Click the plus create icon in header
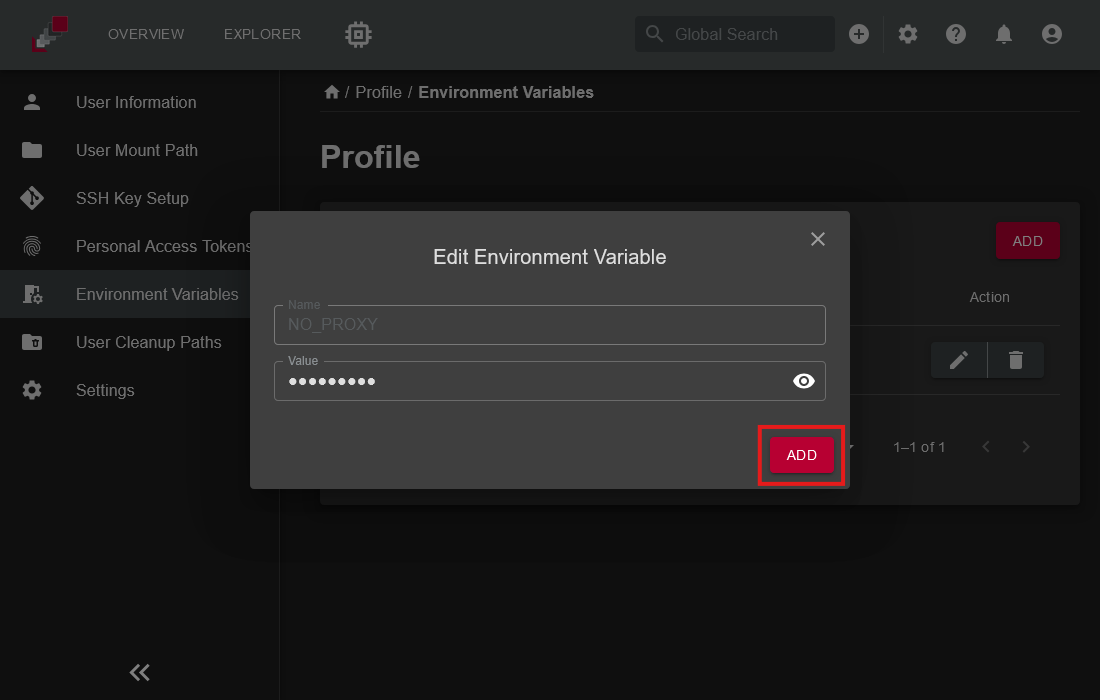The image size is (1100, 700). (859, 34)
